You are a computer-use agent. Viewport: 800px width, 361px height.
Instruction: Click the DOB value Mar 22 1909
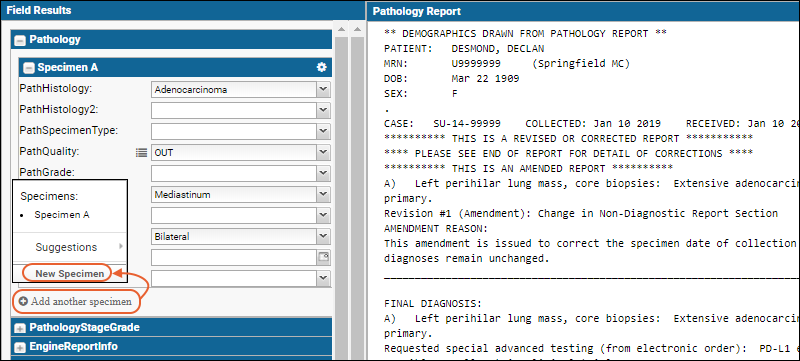pos(485,79)
